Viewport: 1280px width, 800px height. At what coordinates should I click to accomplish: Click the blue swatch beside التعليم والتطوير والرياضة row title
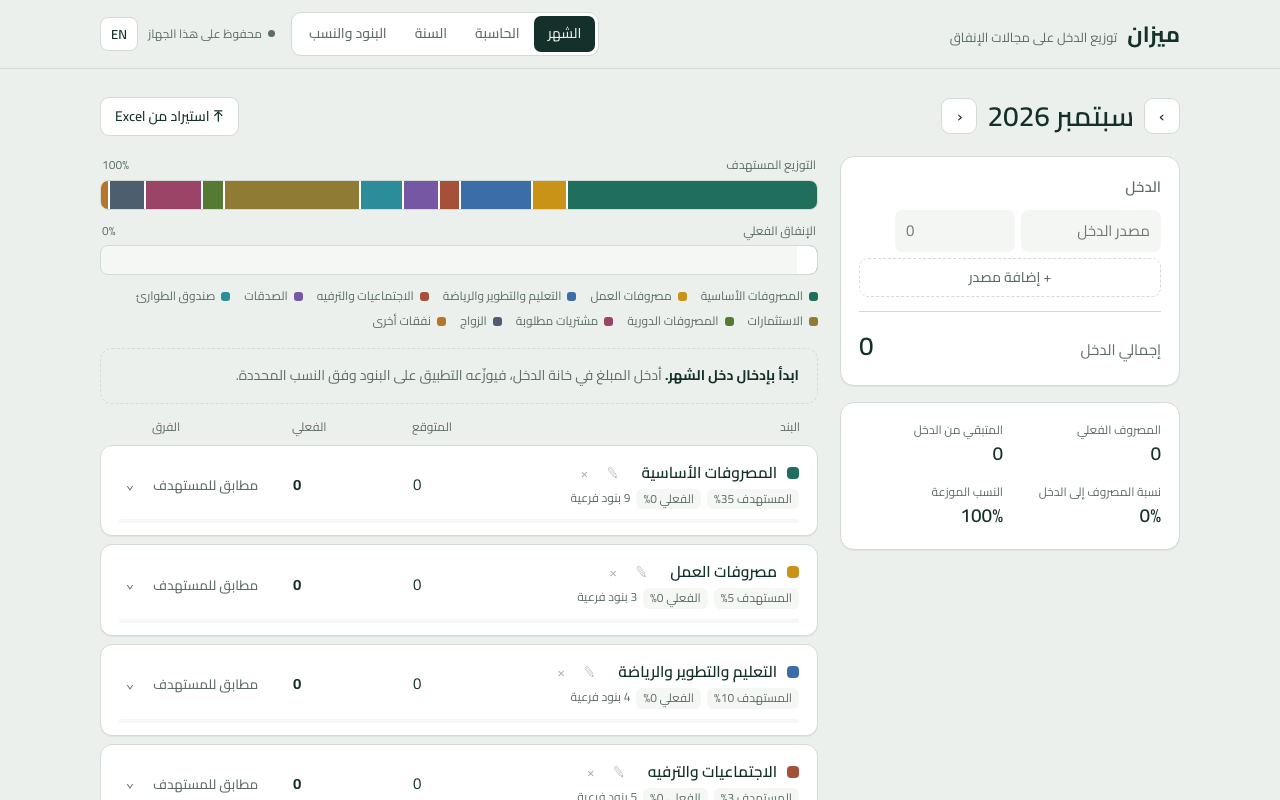point(793,672)
